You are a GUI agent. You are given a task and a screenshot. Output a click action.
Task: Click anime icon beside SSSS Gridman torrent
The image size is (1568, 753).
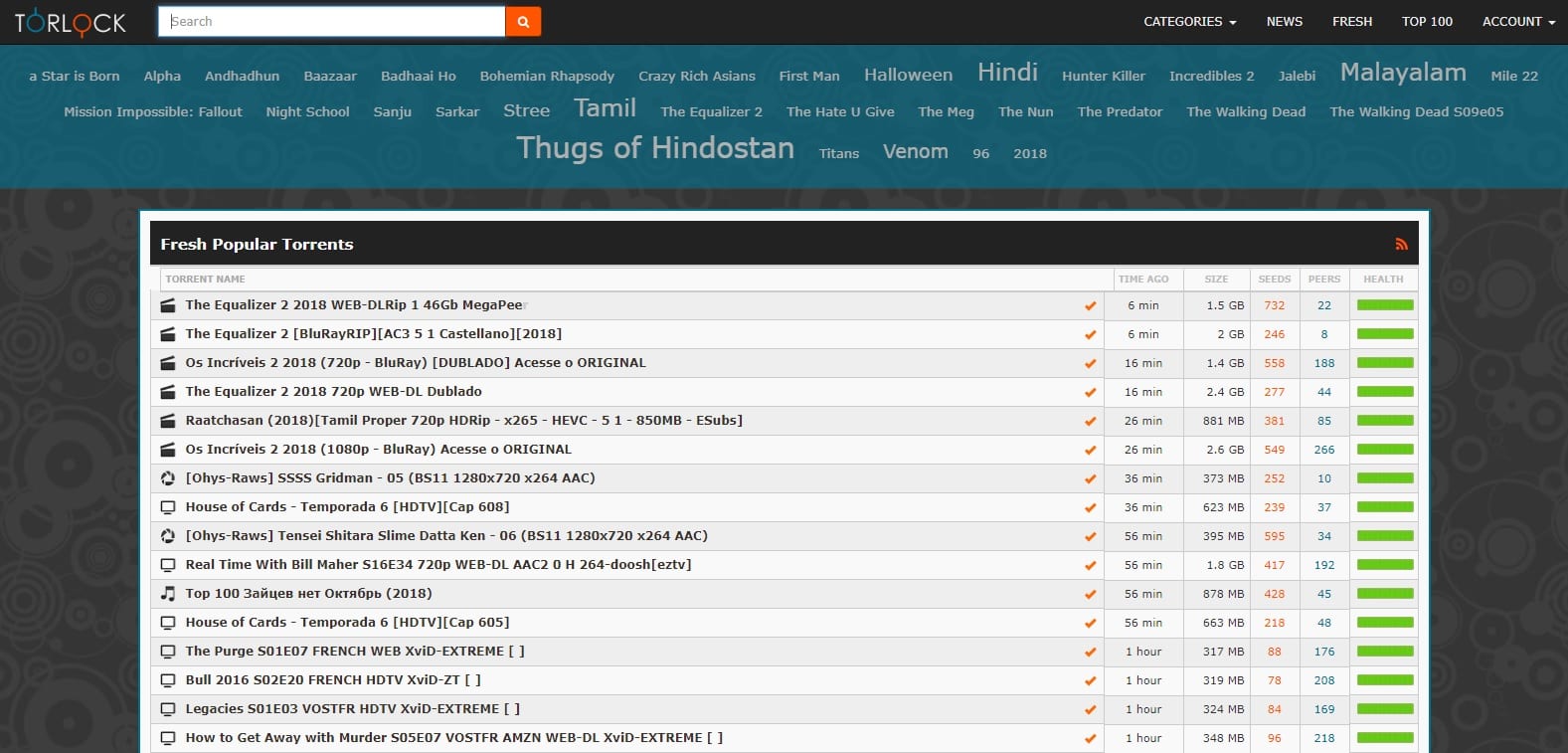click(x=168, y=478)
